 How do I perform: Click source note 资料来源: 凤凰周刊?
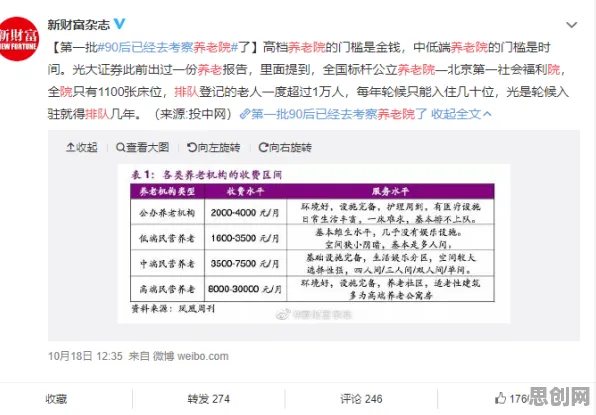173,309
